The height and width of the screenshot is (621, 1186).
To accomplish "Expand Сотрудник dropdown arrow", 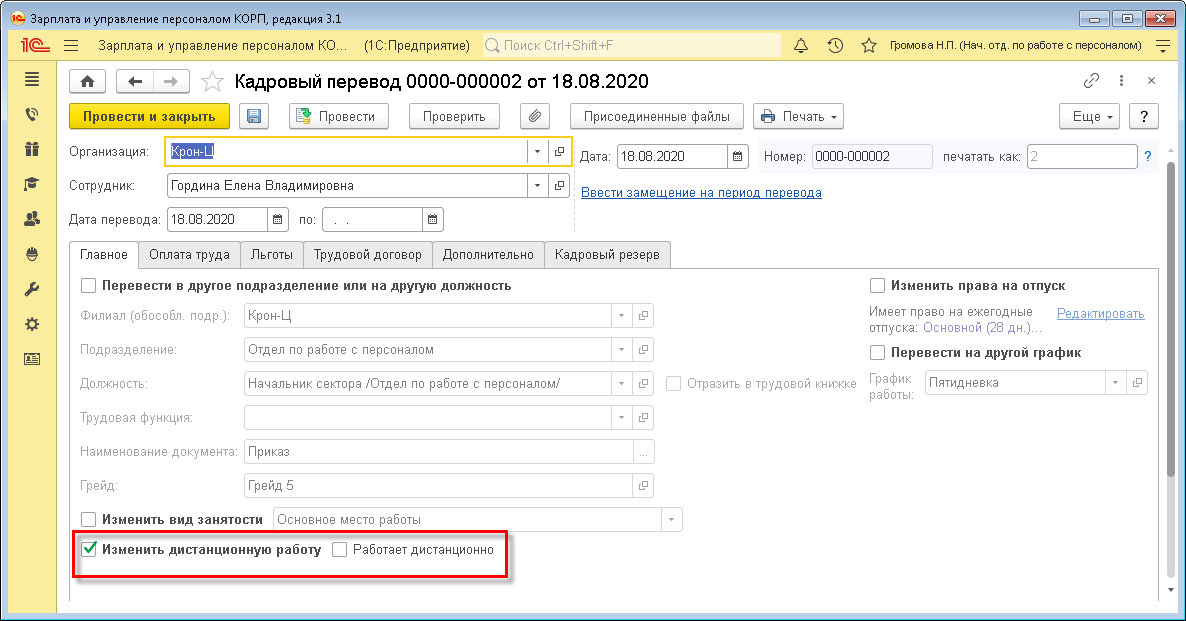I will [537, 185].
